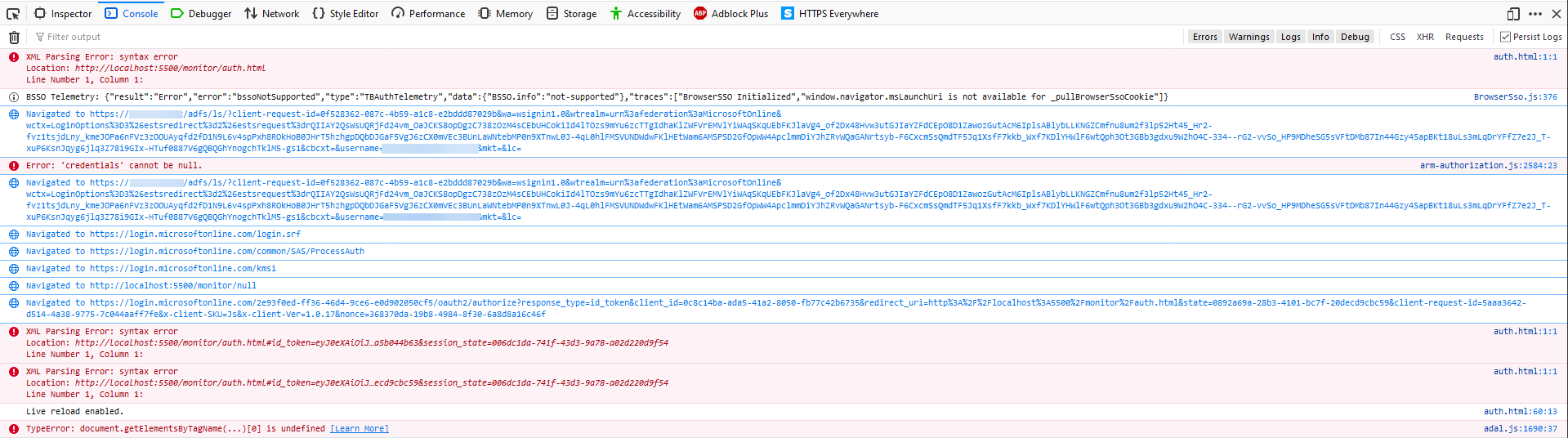Toggle the XHR filter

coord(1426,37)
